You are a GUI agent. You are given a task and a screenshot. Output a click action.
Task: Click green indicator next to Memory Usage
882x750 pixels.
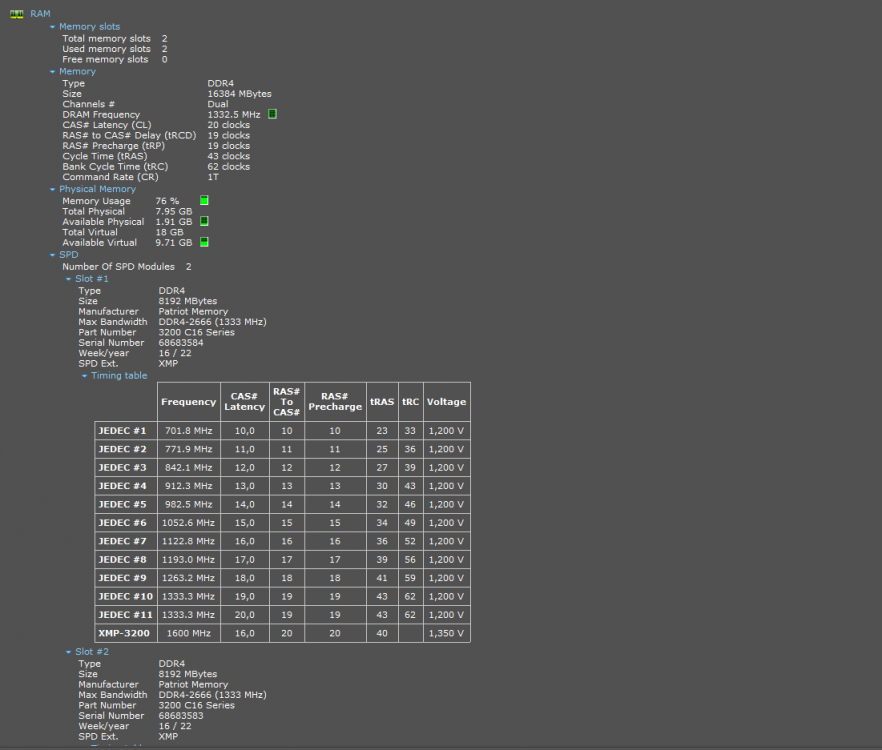click(x=204, y=201)
